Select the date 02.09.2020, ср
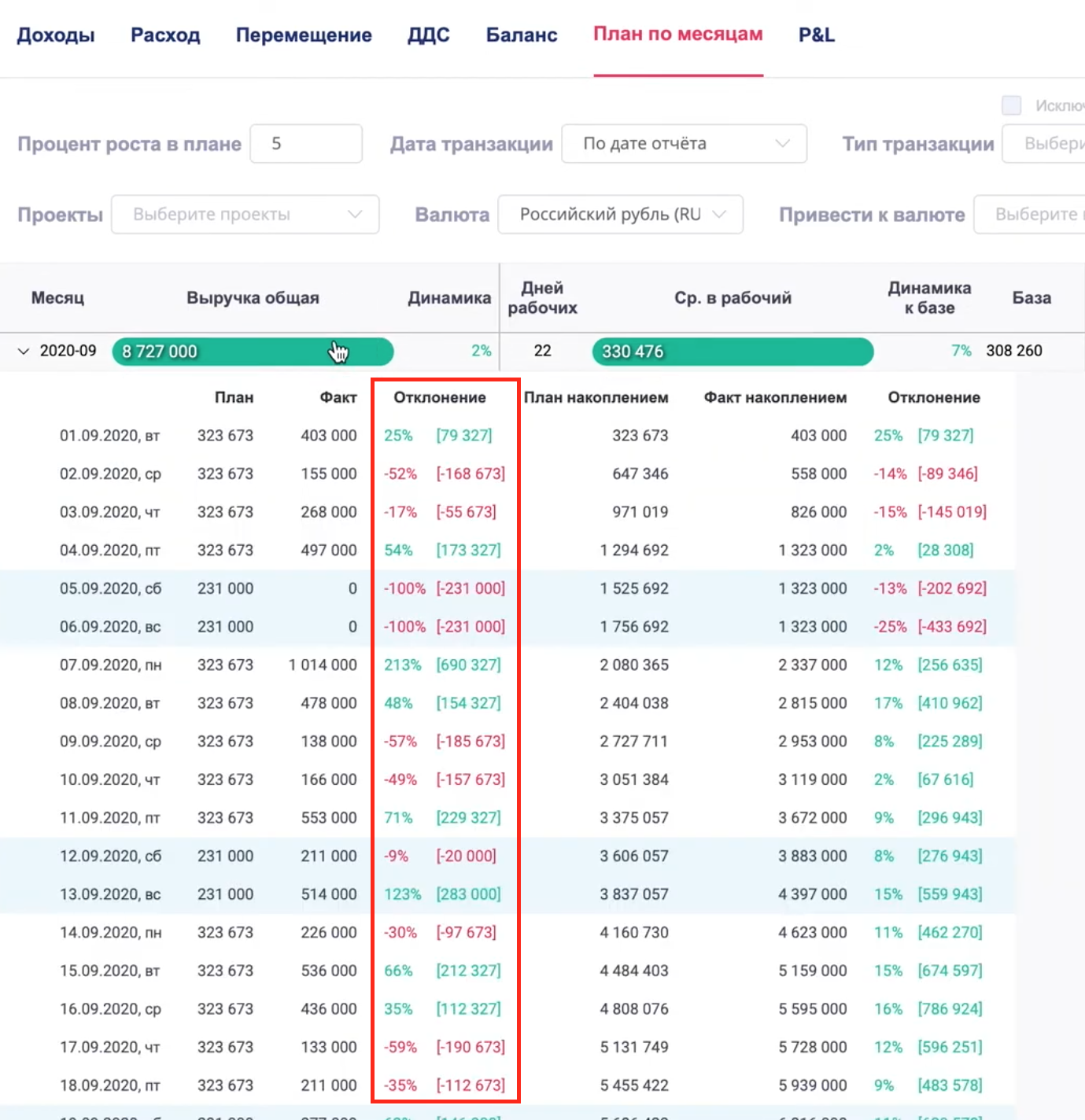 tap(110, 473)
